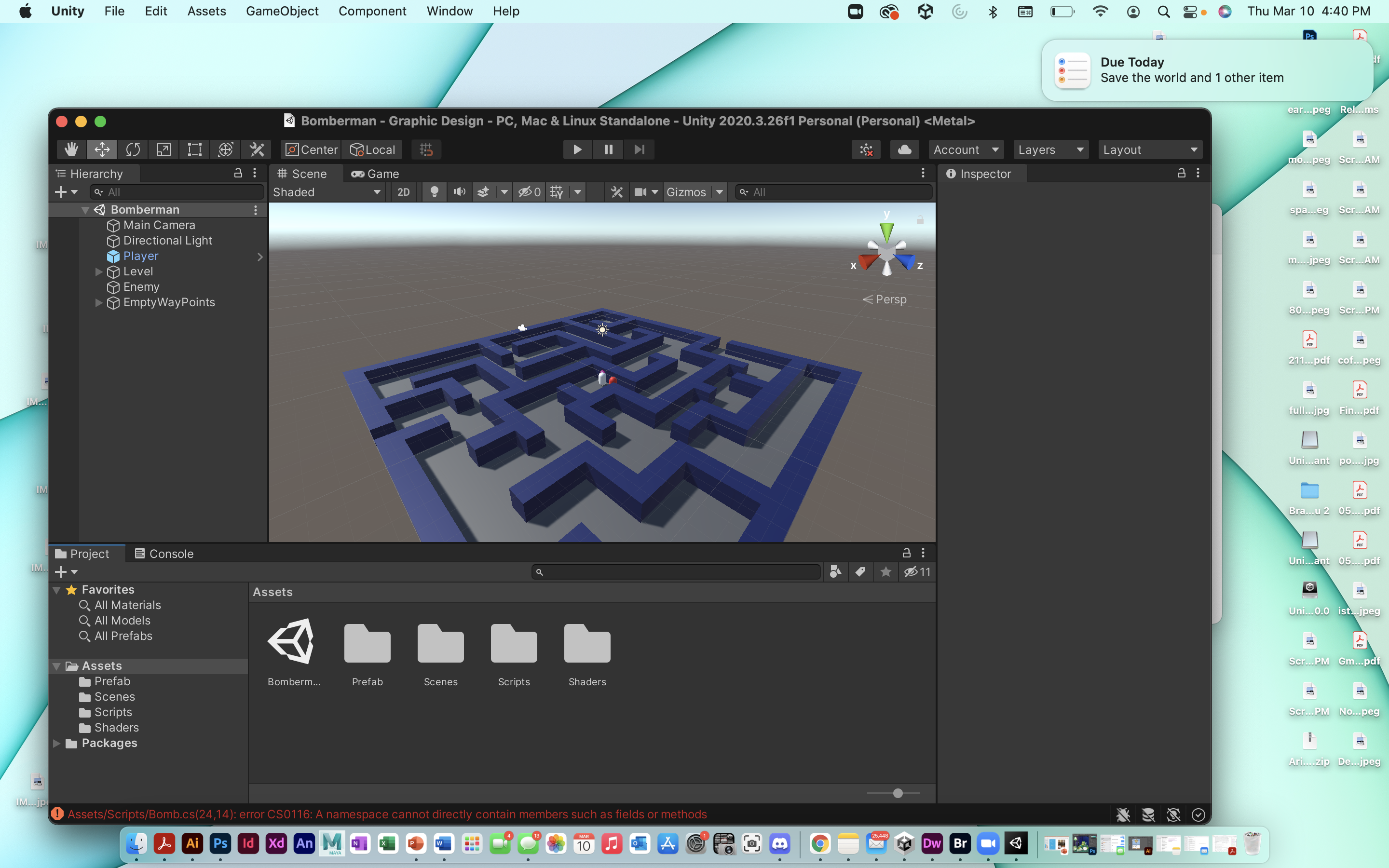Open the GameObject menu
The image size is (1389, 868).
pyautogui.click(x=282, y=11)
